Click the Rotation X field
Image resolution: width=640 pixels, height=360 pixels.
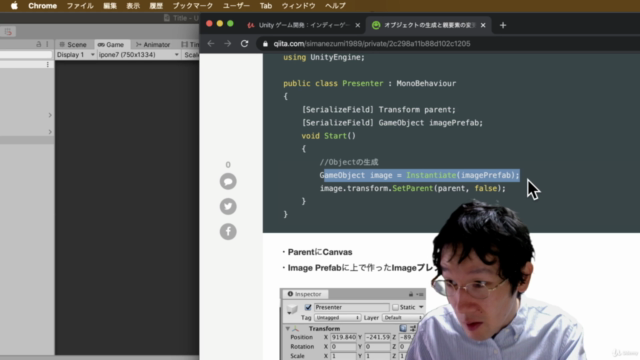(x=343, y=347)
